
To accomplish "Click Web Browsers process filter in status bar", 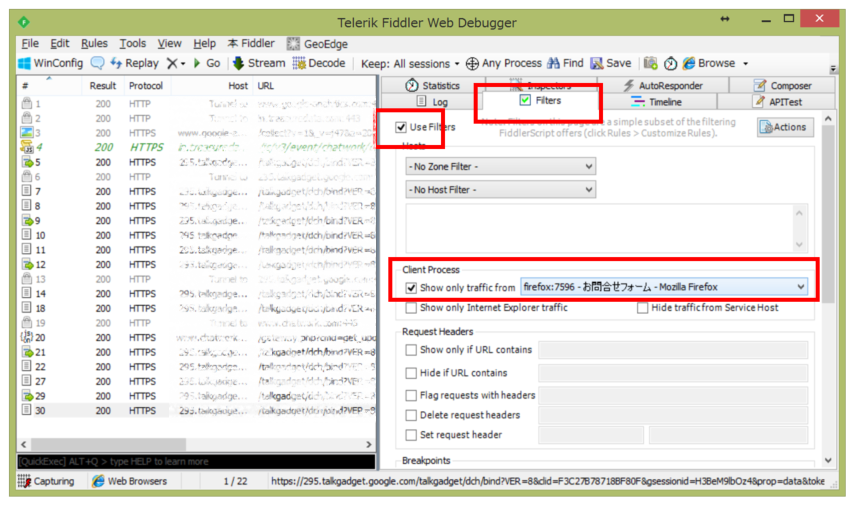I will coord(130,481).
